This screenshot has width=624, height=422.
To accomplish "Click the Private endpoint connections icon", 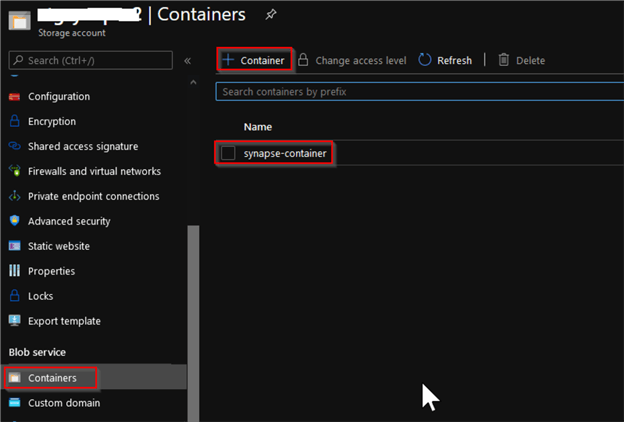I will (14, 196).
